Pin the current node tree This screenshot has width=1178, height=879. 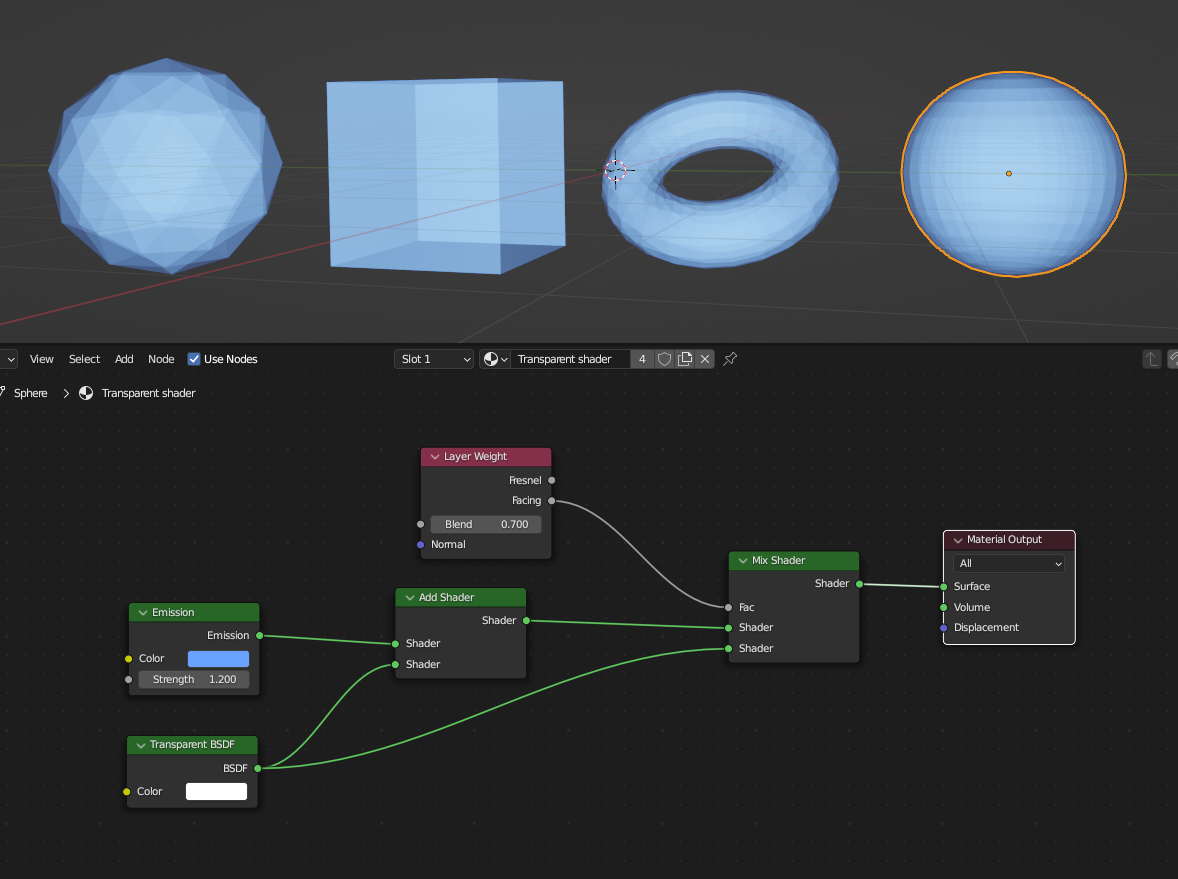[729, 358]
